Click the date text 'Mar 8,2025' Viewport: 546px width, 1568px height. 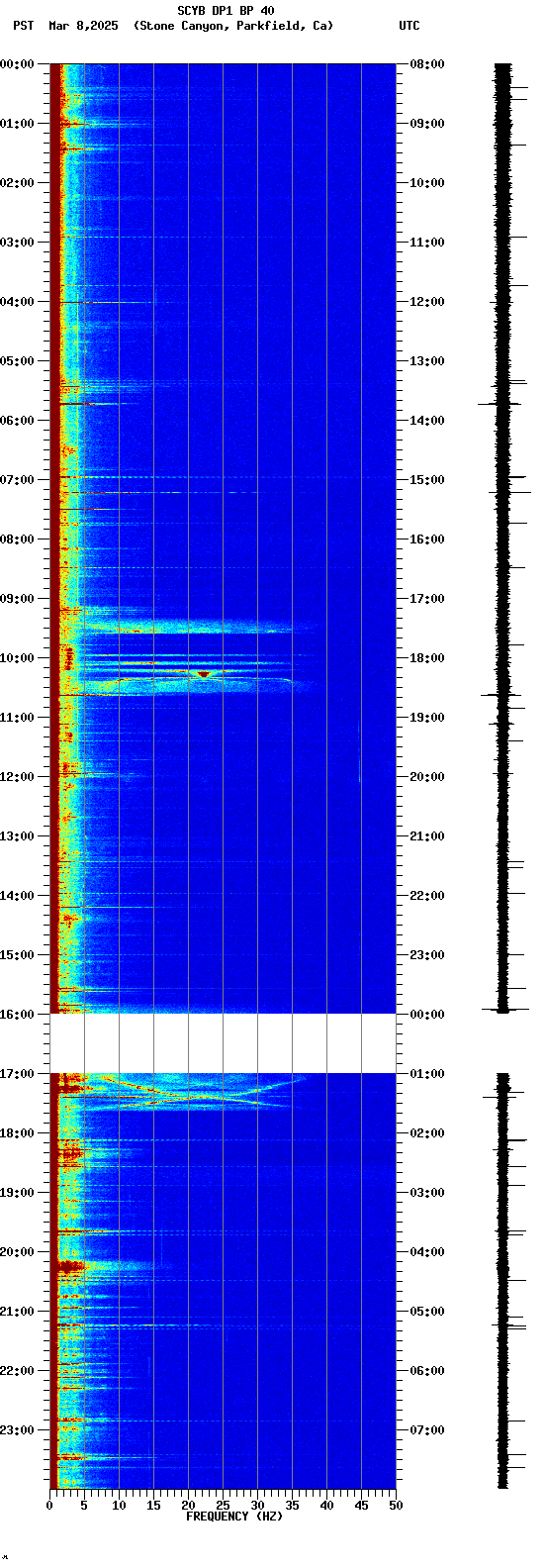point(83,26)
